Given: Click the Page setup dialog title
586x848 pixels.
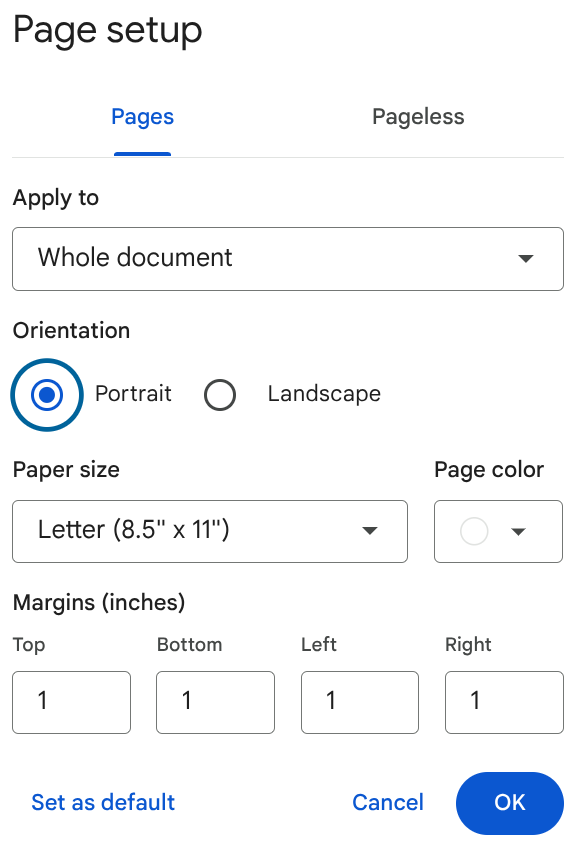Looking at the screenshot, I should click(x=107, y=31).
